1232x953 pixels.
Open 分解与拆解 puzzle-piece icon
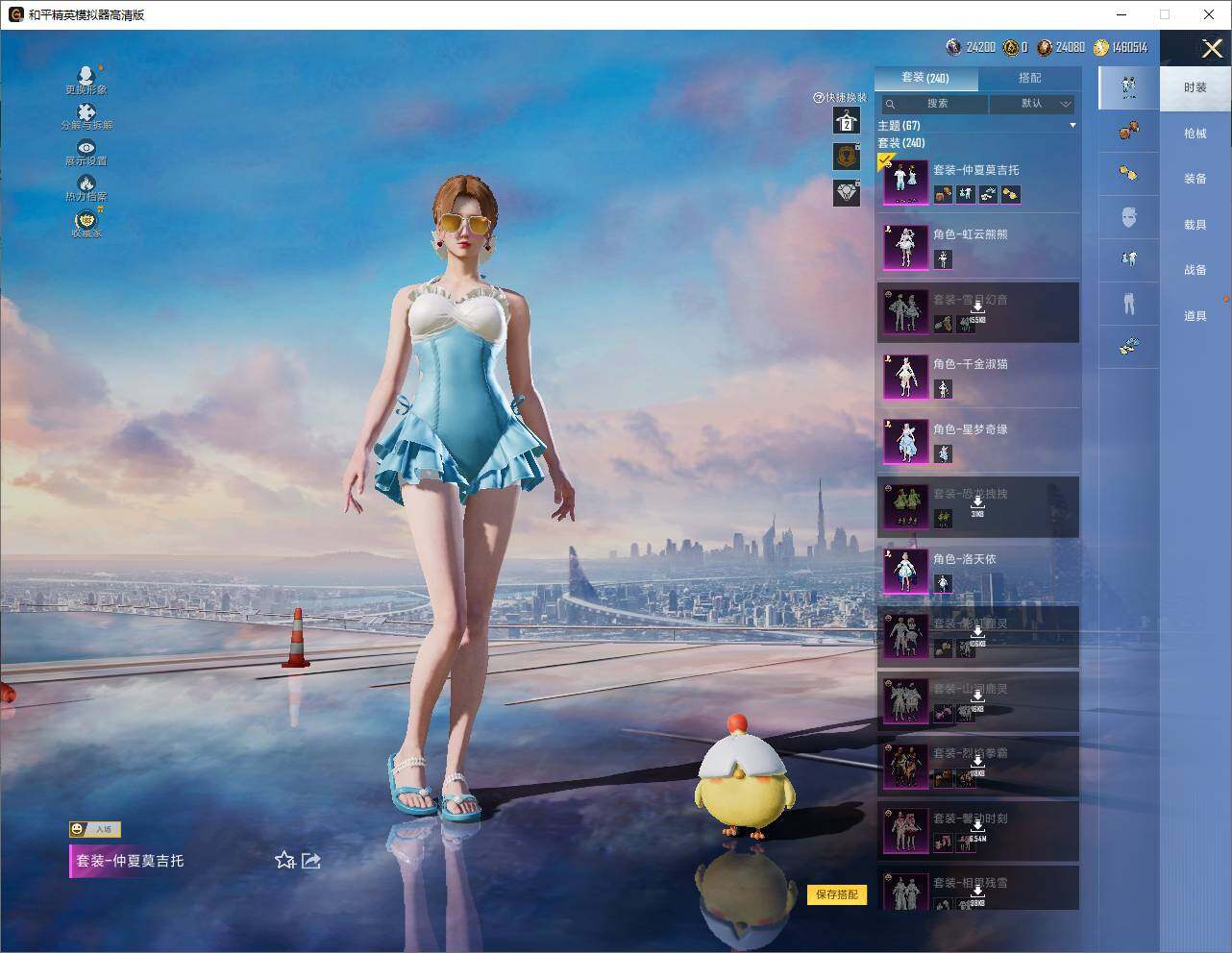pyautogui.click(x=86, y=117)
